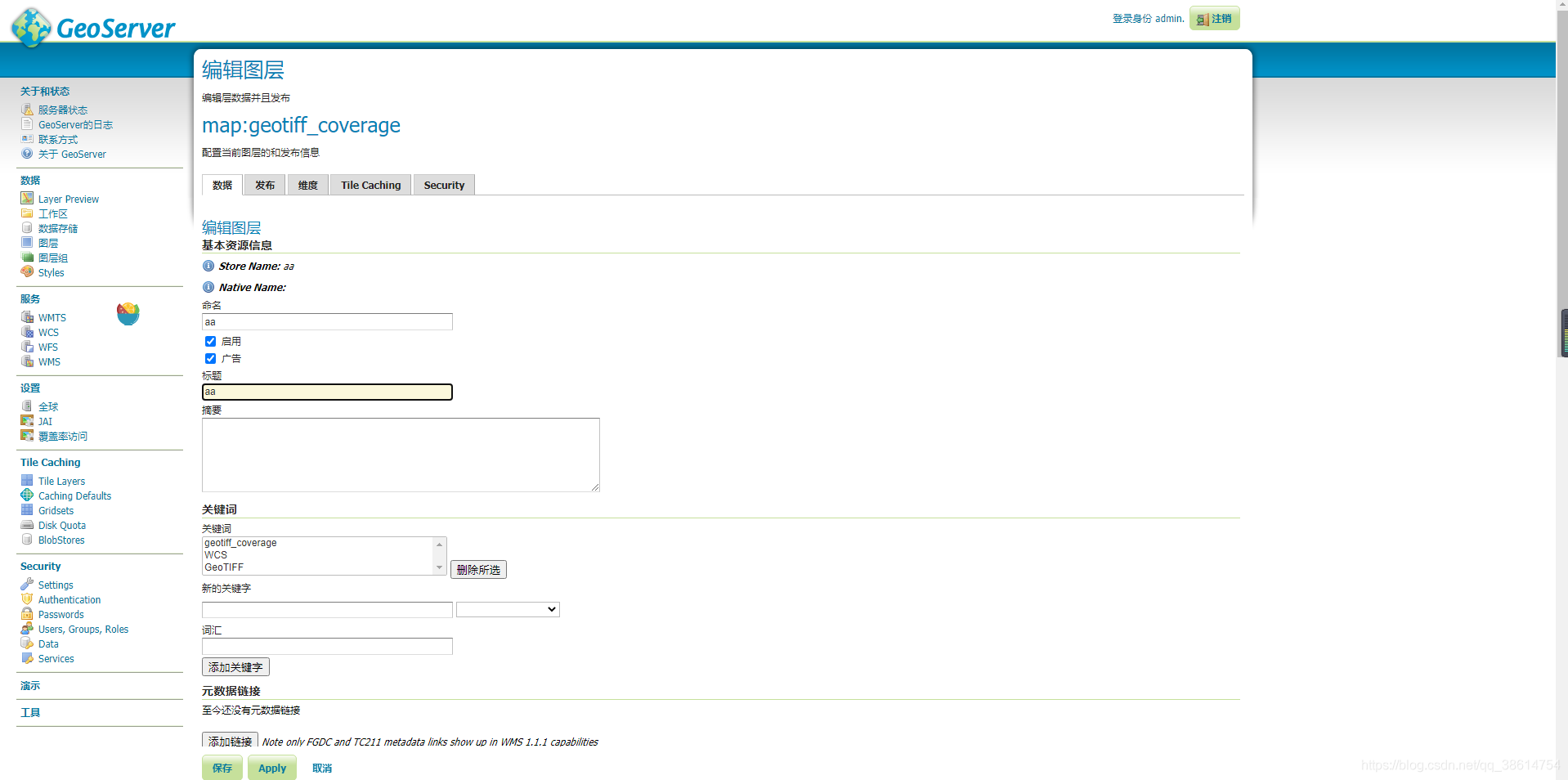Click the new keyword input field

(327, 610)
